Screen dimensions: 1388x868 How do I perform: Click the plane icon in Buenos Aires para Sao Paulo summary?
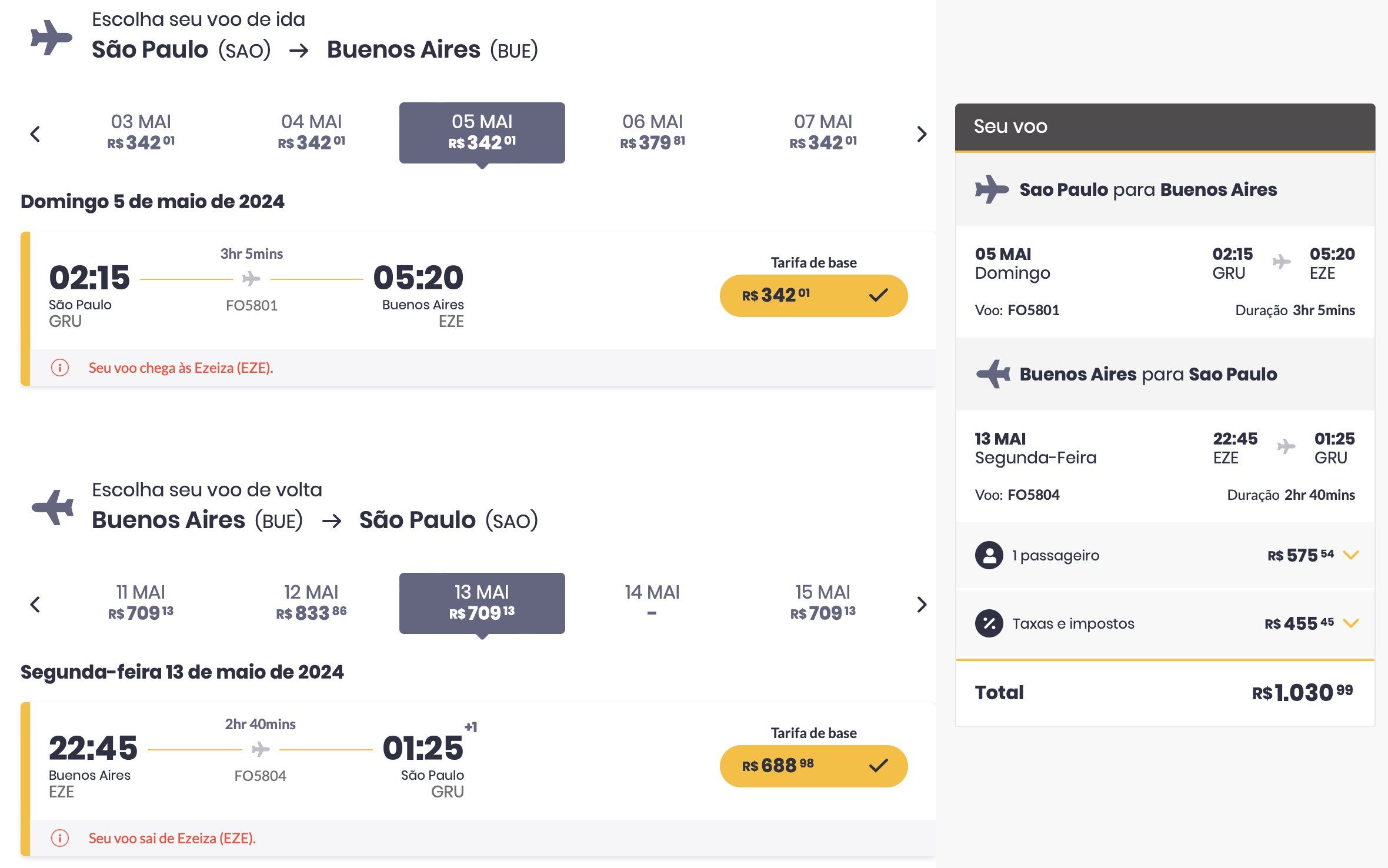(x=993, y=374)
